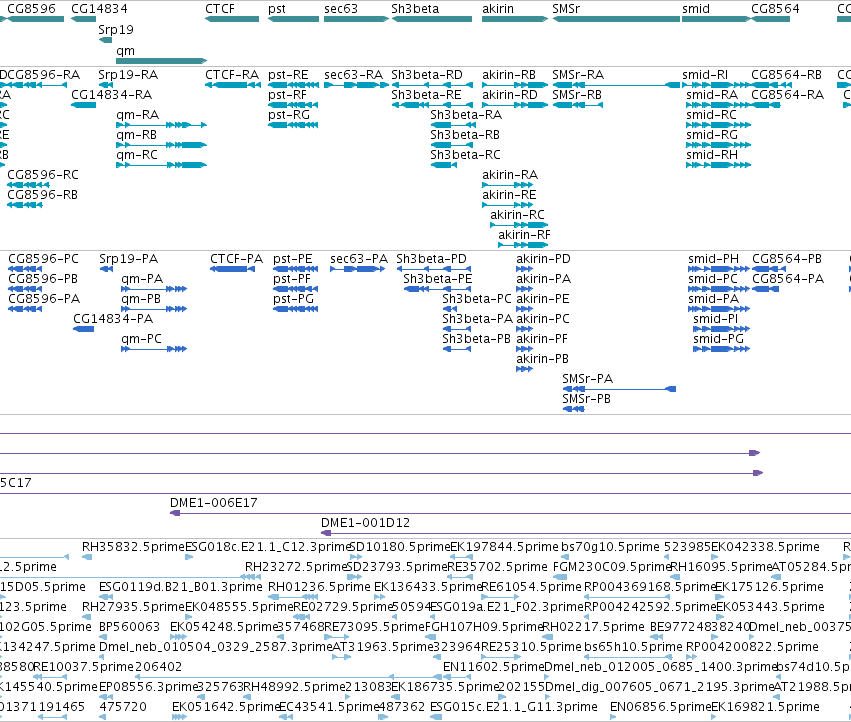Select protein akirin-PD
851x722 pixels.
tap(524, 269)
